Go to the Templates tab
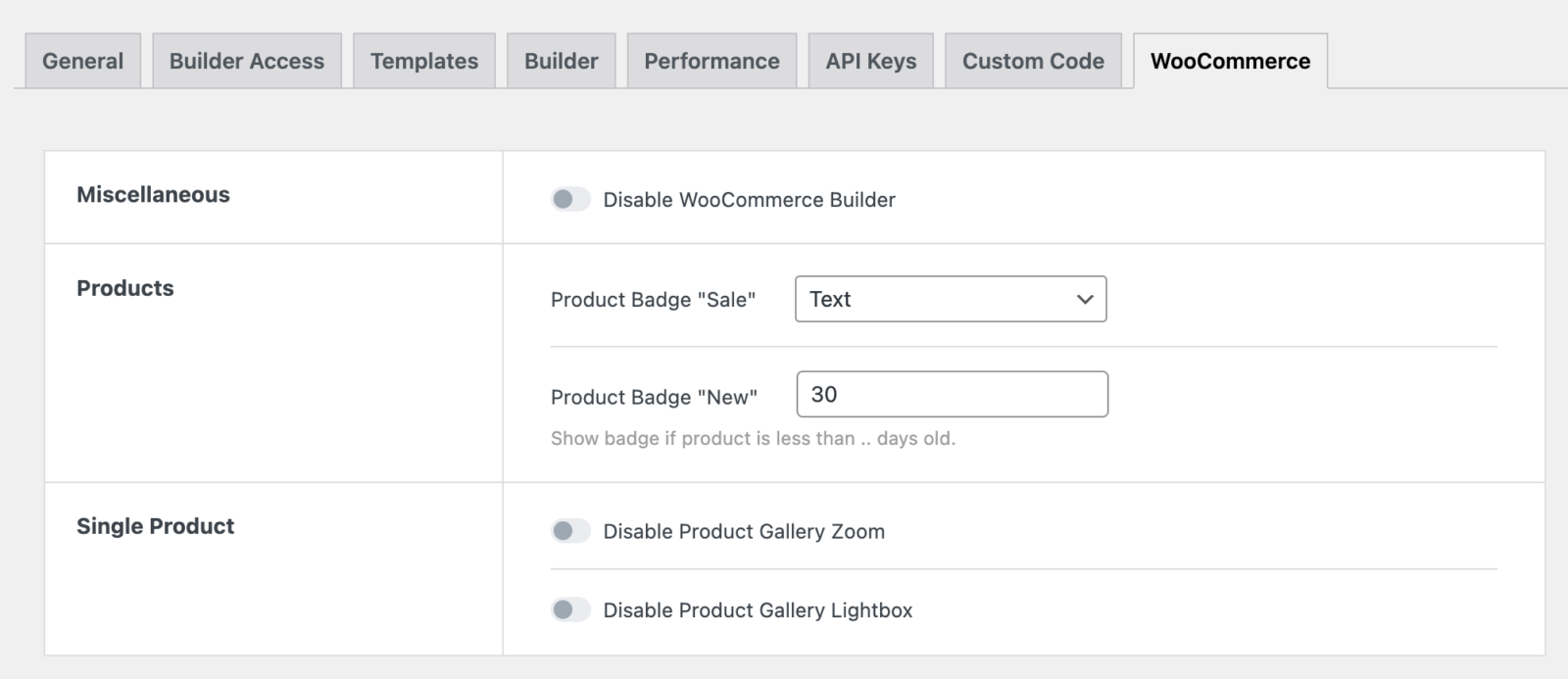 [x=423, y=61]
